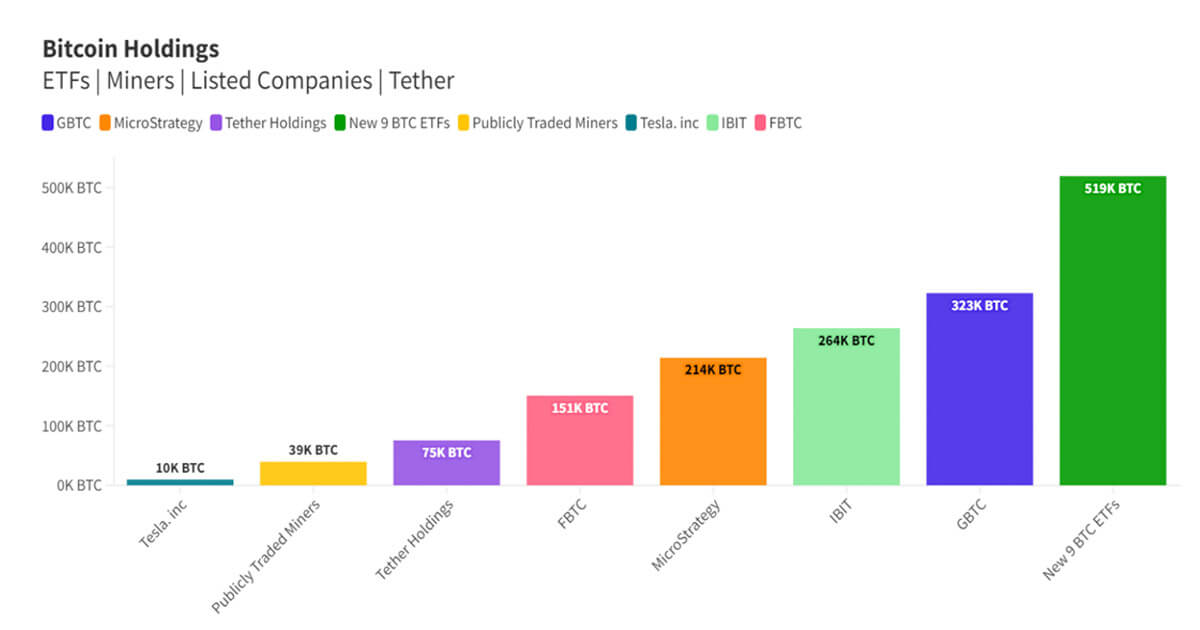1200x630 pixels.
Task: Select the pink FBTC bar
Action: (x=580, y=442)
